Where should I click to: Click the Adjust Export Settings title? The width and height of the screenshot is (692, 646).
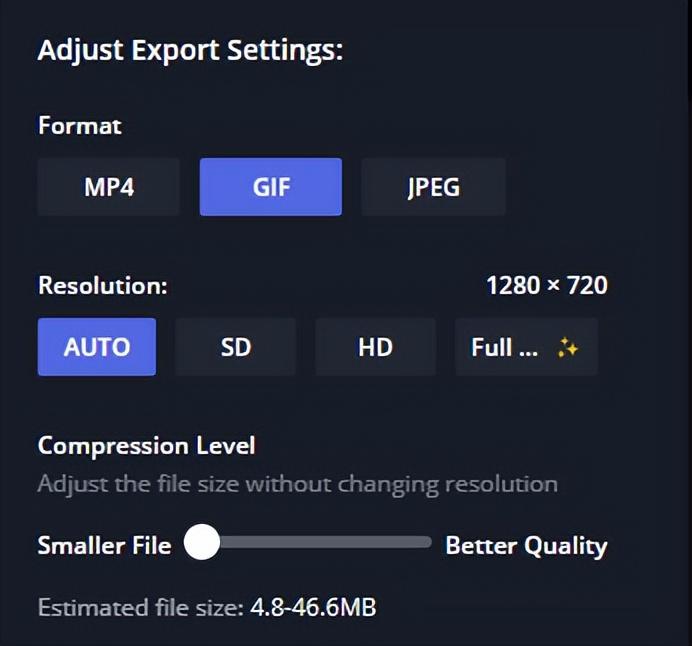[x=190, y=50]
